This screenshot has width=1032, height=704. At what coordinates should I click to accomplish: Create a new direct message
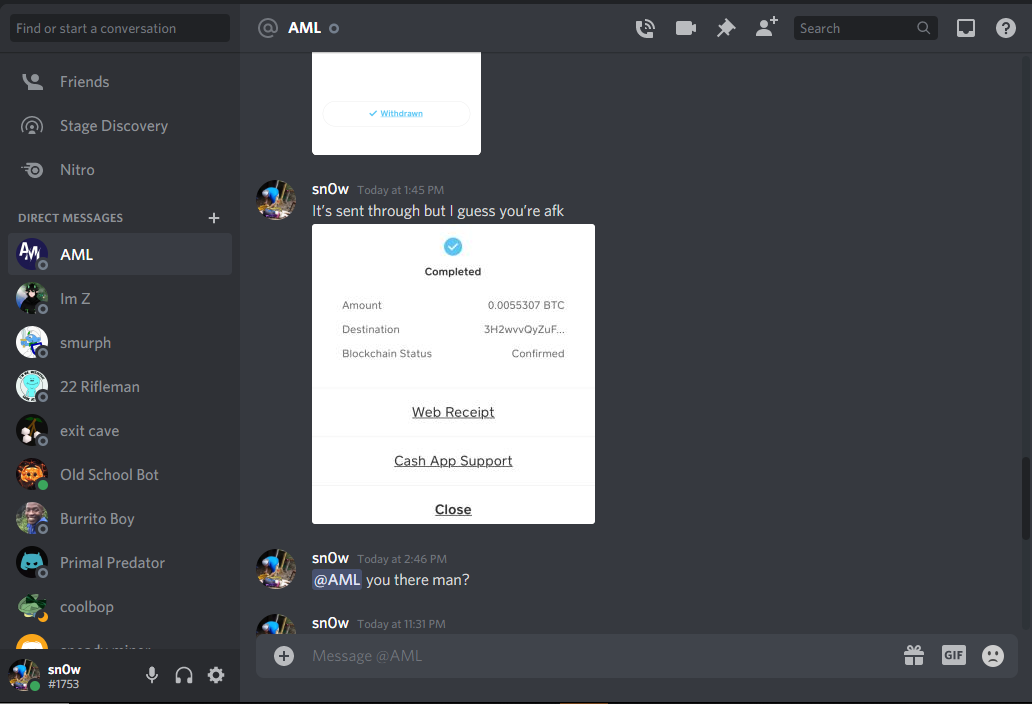tap(214, 218)
